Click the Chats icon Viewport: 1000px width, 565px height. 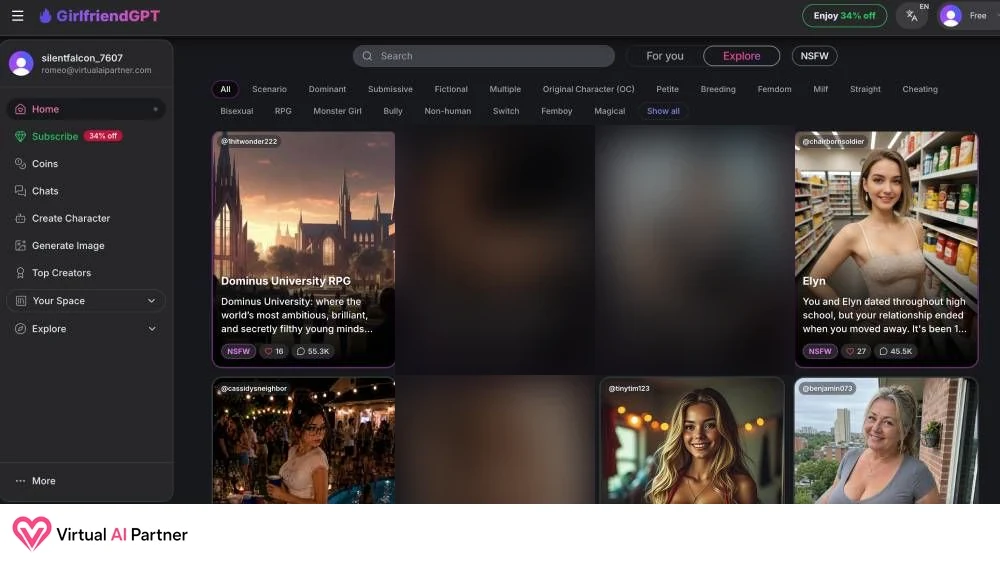tap(20, 191)
